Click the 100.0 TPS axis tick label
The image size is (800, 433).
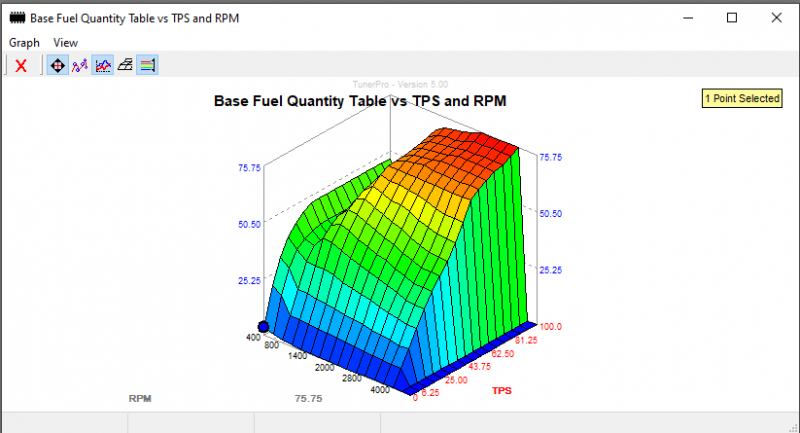click(552, 327)
